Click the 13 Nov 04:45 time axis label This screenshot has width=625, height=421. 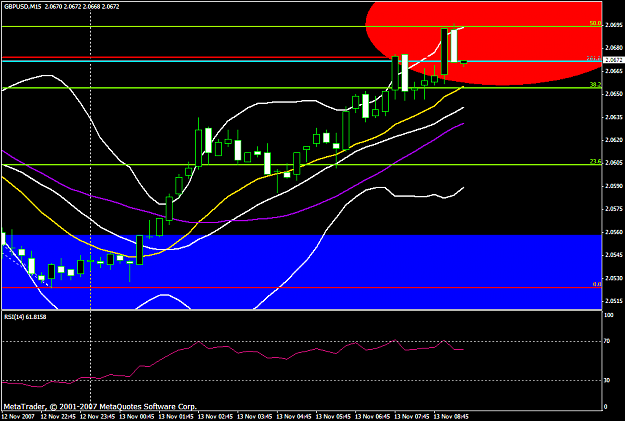click(x=294, y=416)
